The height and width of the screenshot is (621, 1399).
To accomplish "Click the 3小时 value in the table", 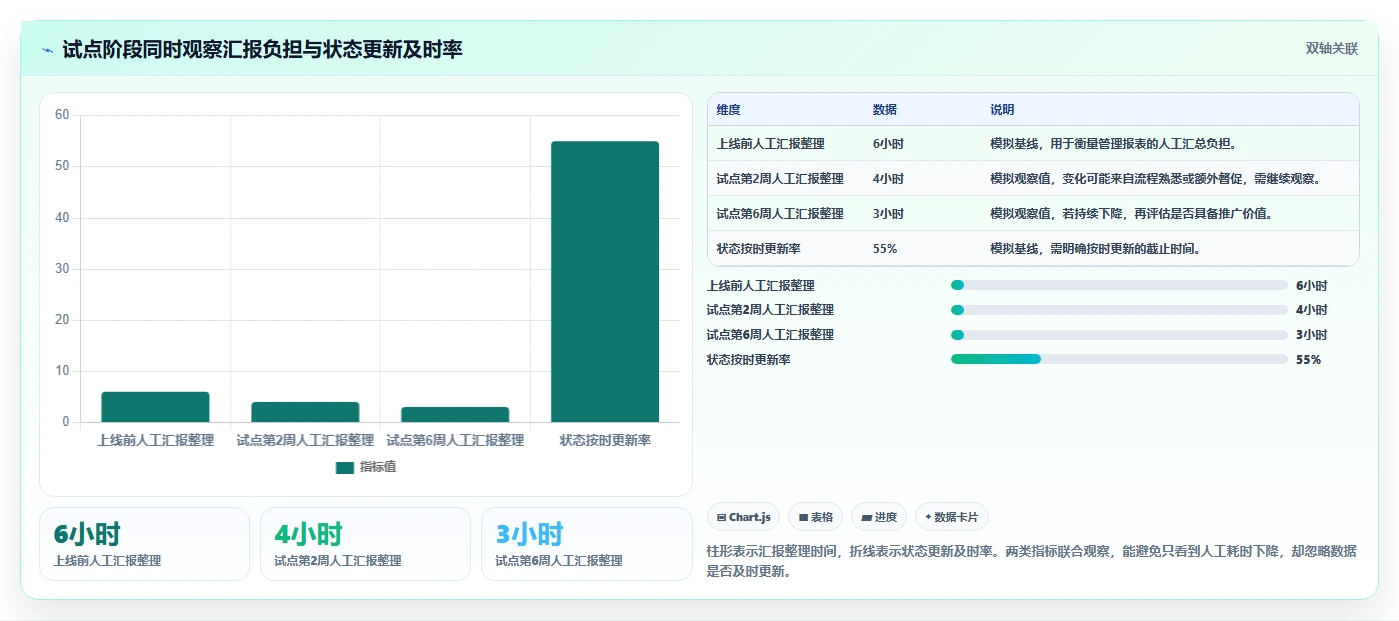I will pos(888,214).
